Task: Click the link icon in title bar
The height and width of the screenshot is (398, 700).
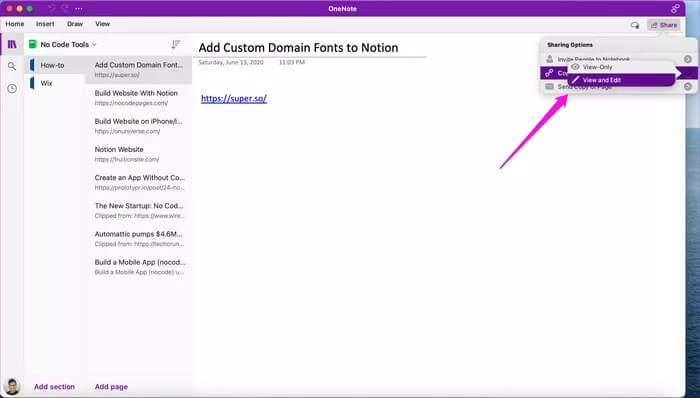Action: 675,8
